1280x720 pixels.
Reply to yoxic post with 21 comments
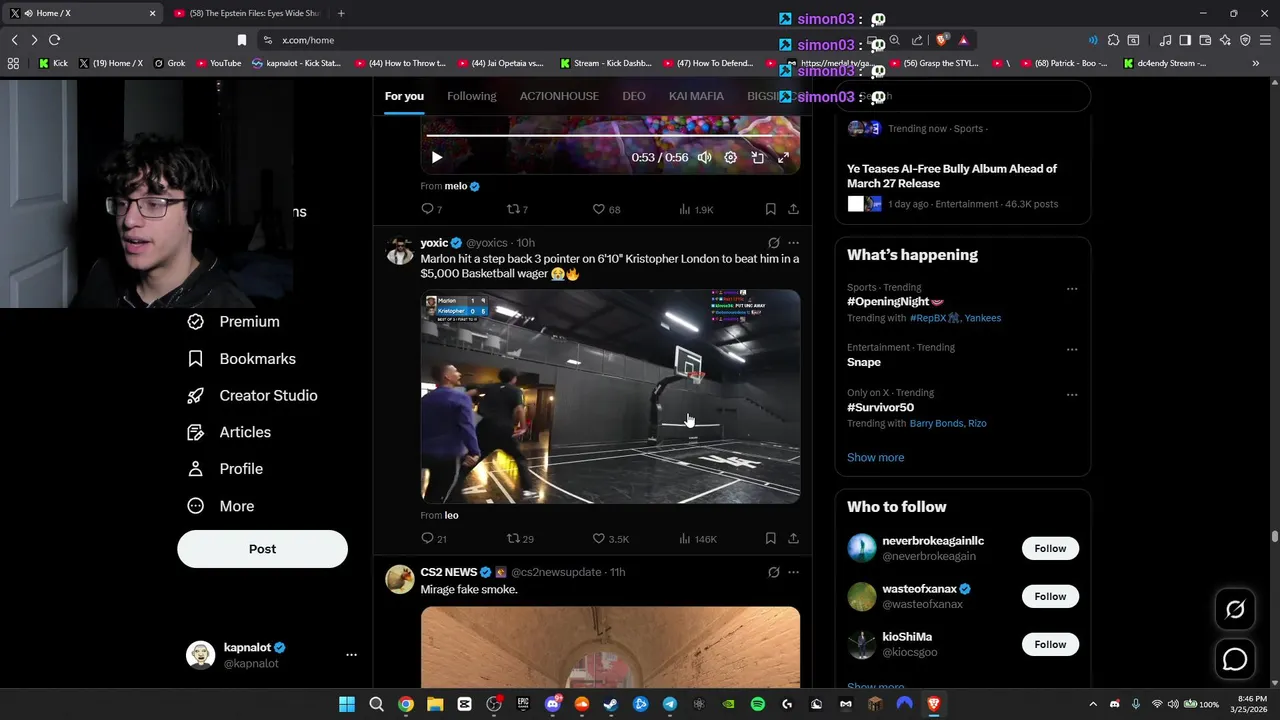coord(433,539)
